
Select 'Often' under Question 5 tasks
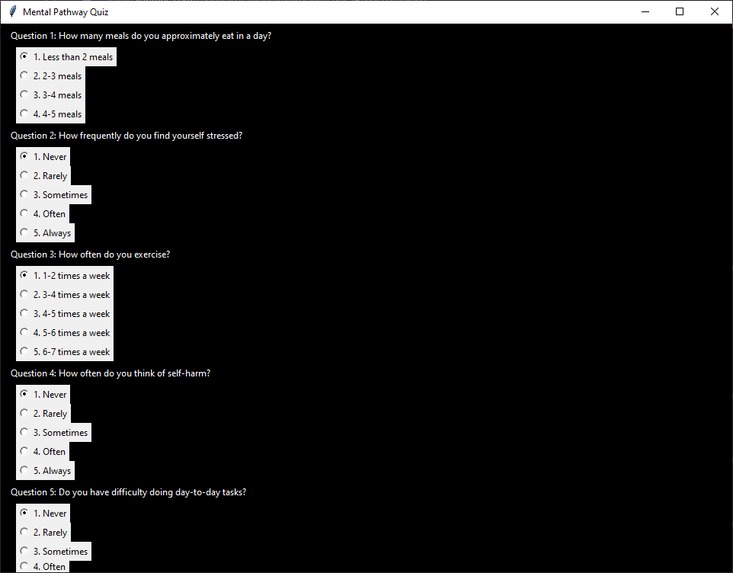tap(43, 567)
